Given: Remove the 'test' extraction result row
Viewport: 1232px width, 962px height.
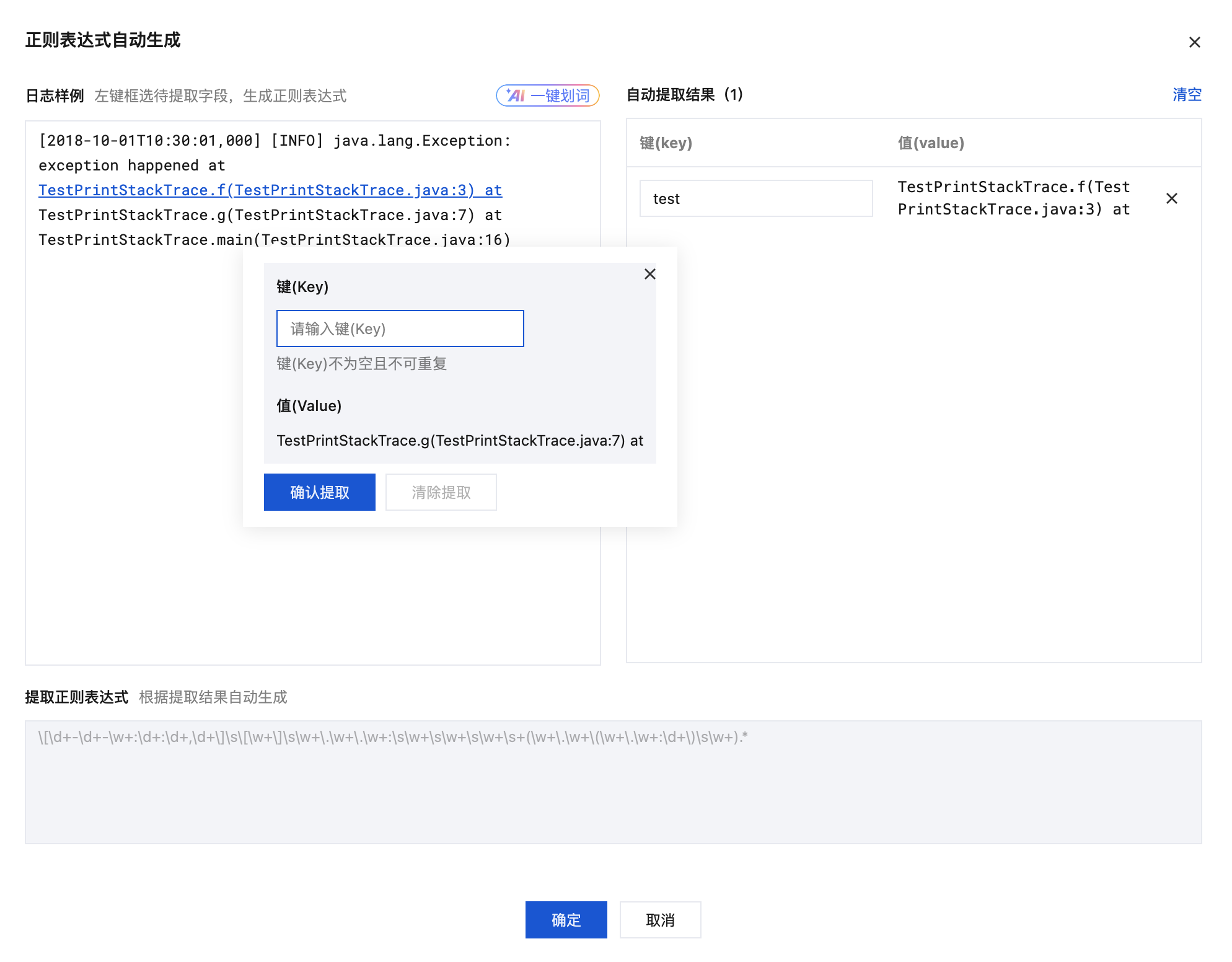Looking at the screenshot, I should (1171, 198).
